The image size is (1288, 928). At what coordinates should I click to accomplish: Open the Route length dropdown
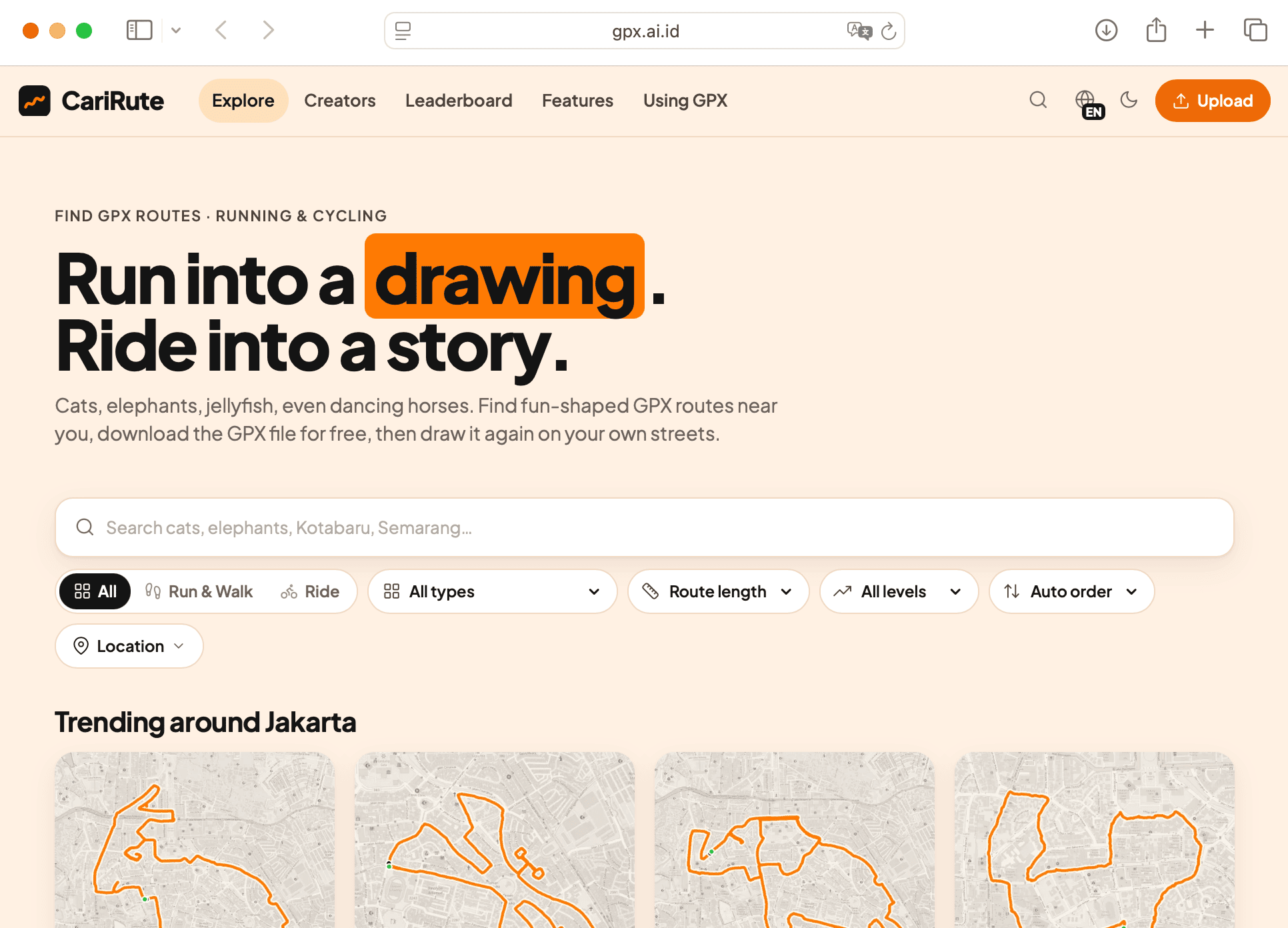[718, 591]
